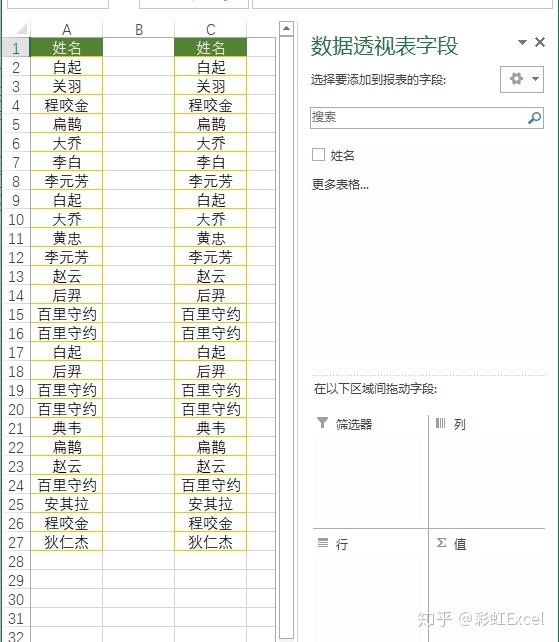This screenshot has height=642, width=559.
Task: Click cell A27 containing 狄仁杰
Action: click(x=66, y=543)
